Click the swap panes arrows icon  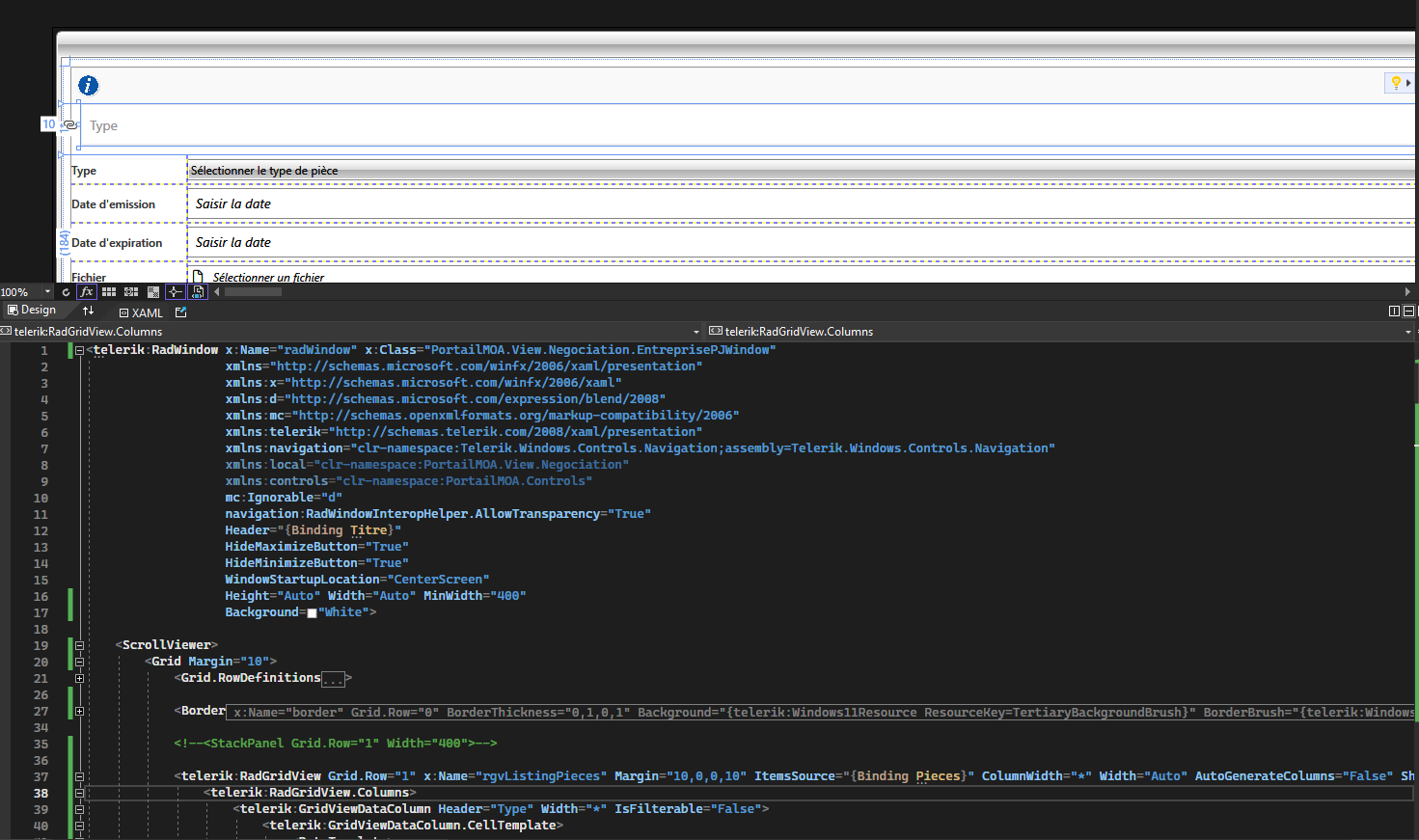point(88,311)
